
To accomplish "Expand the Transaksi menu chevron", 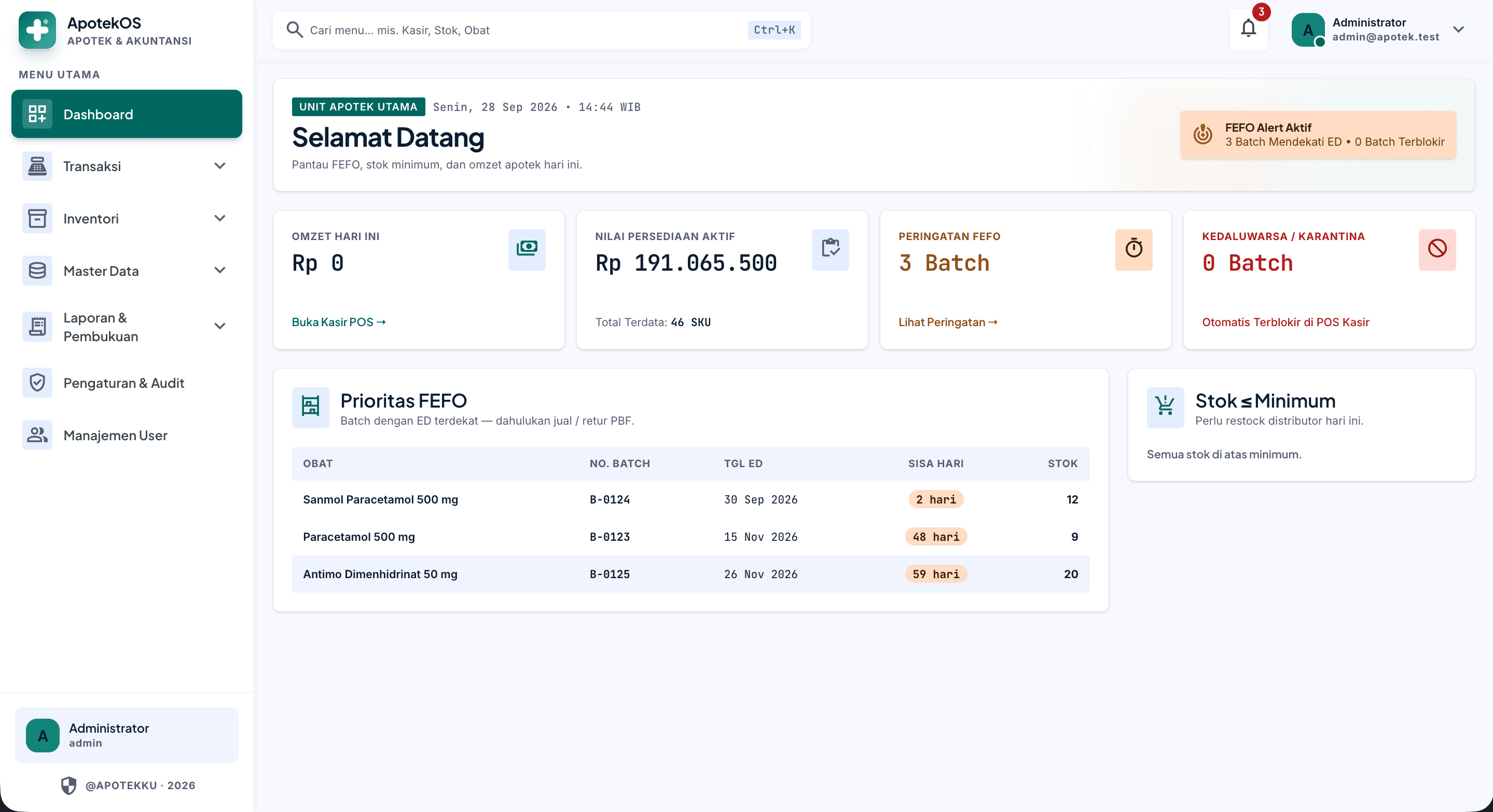I will [219, 166].
